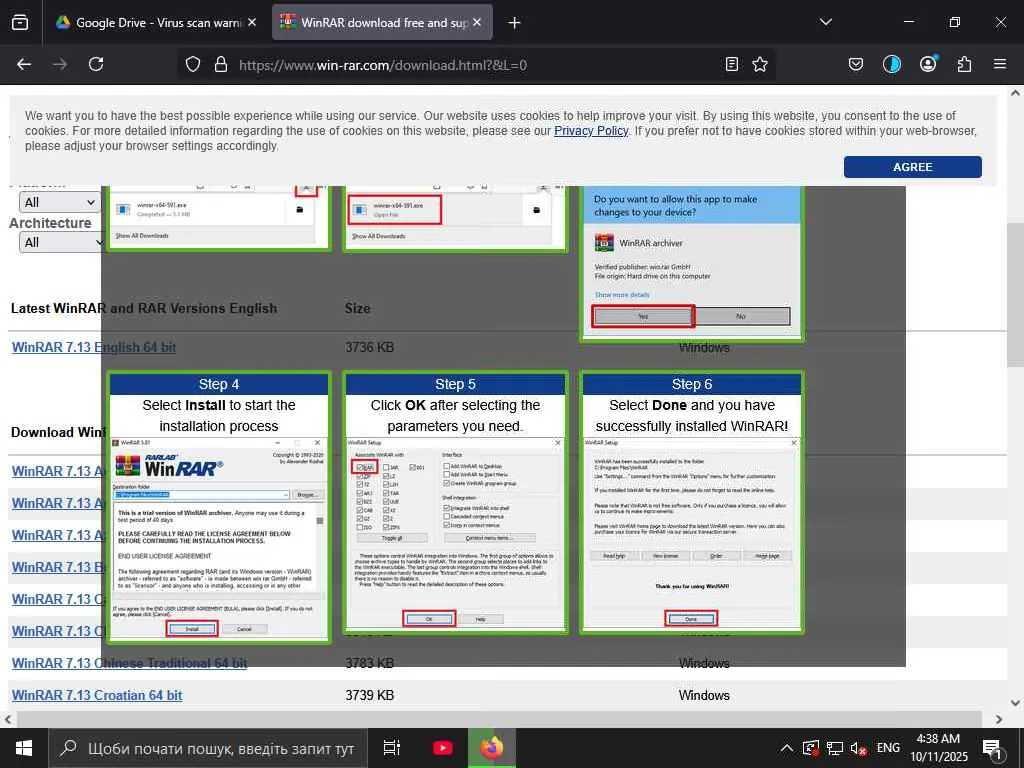Click the taskbar search box

(x=208, y=748)
